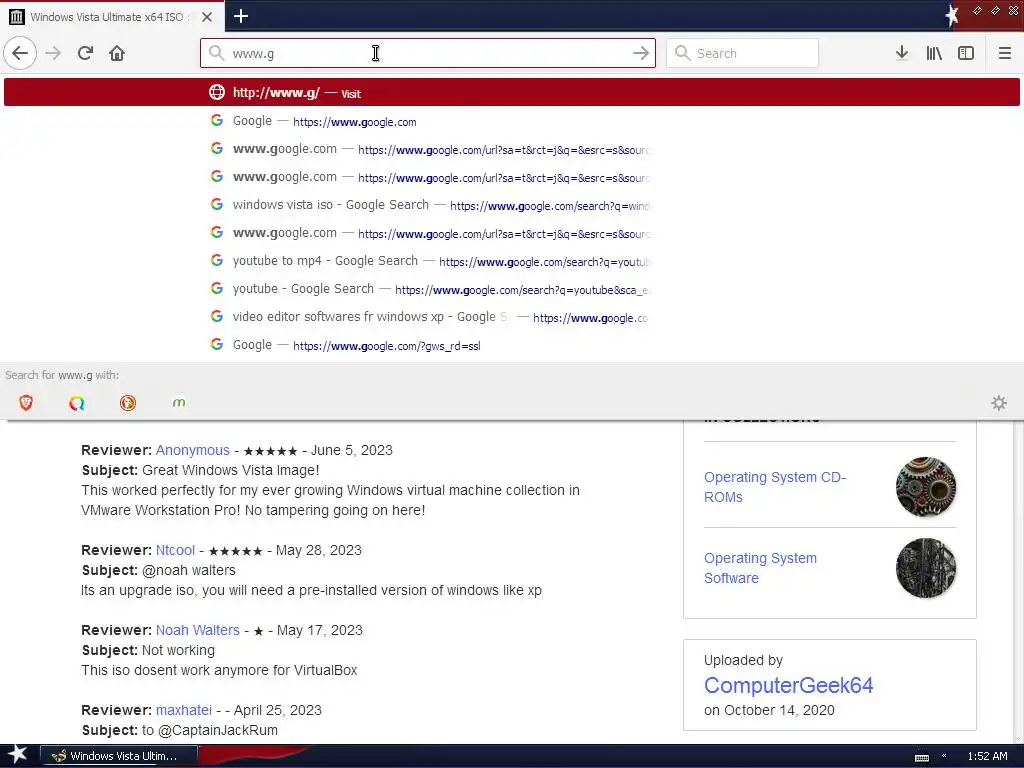The width and height of the screenshot is (1024, 768).
Task: Search www.g with Qwant colorful Q icon
Action: (77, 403)
